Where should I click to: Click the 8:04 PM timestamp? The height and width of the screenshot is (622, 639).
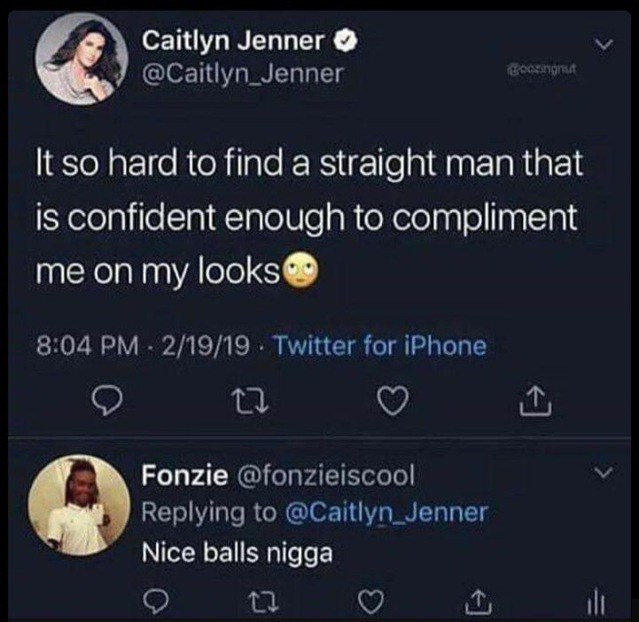pos(85,347)
